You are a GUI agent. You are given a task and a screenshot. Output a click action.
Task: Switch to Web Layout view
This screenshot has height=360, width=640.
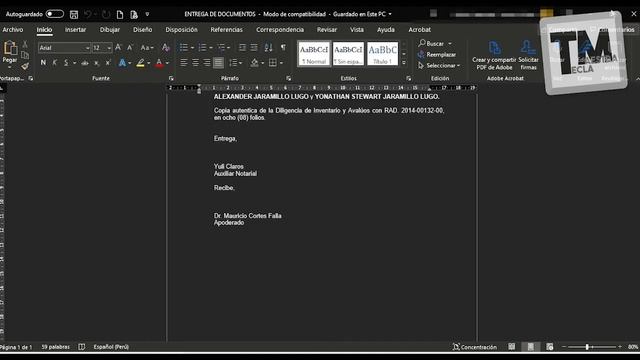tap(550, 347)
